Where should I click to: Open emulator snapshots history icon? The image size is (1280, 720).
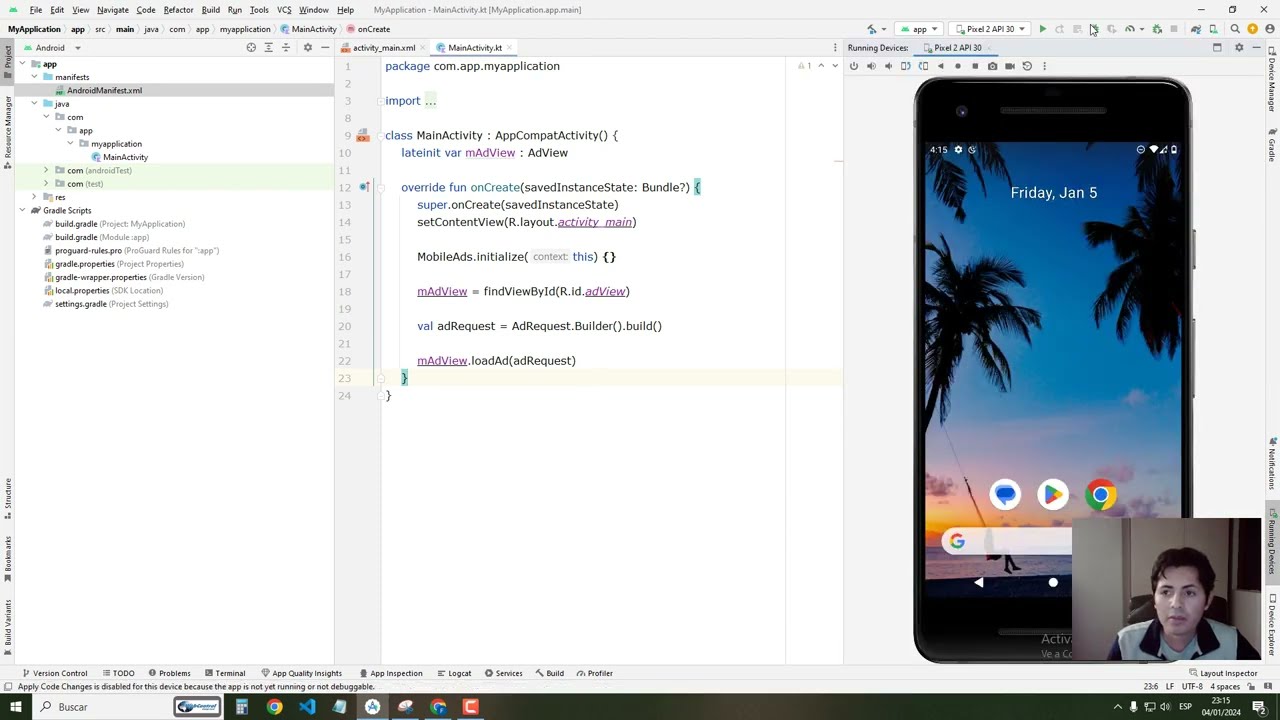1027,66
